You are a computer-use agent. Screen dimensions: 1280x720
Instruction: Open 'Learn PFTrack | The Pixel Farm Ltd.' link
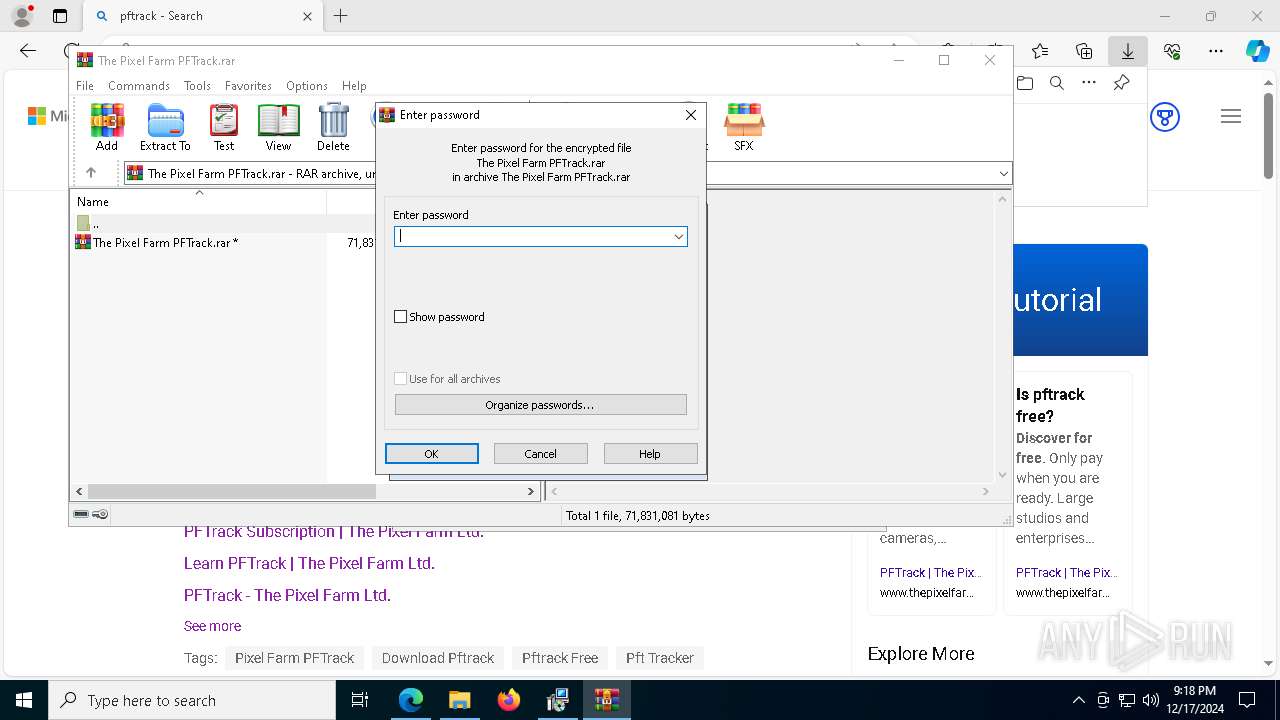(x=309, y=563)
